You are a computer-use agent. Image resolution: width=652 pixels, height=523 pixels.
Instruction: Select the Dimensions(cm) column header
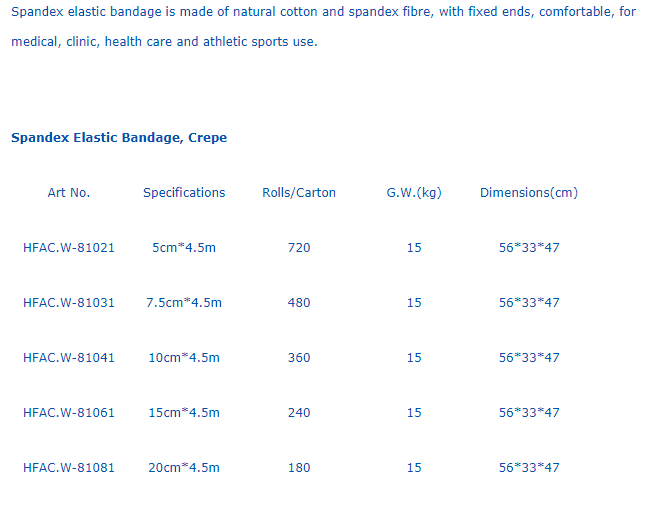point(529,192)
